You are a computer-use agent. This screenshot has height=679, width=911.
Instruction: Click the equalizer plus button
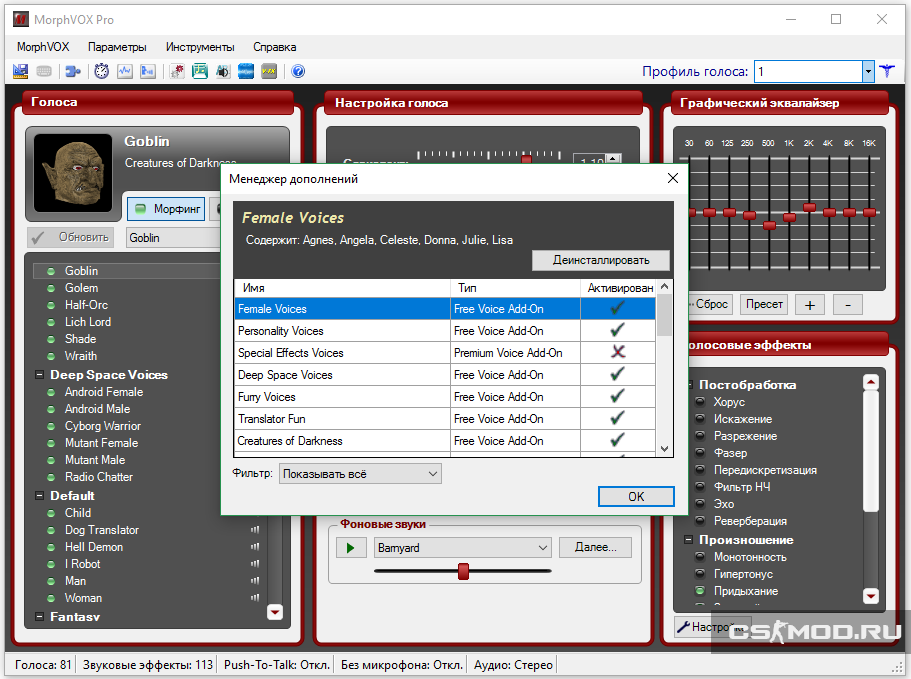[x=810, y=305]
